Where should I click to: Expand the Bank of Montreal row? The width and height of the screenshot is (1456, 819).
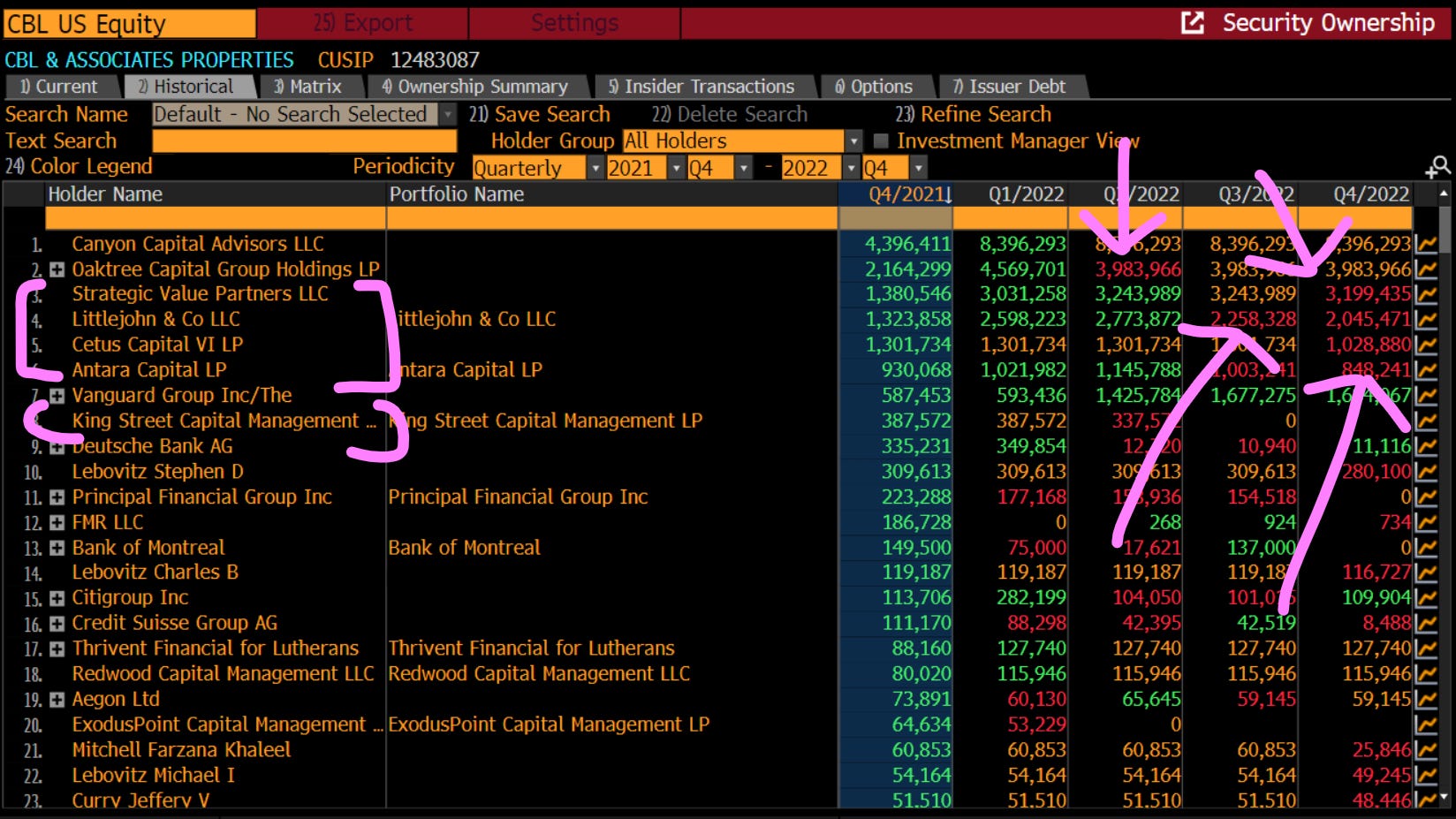click(57, 548)
